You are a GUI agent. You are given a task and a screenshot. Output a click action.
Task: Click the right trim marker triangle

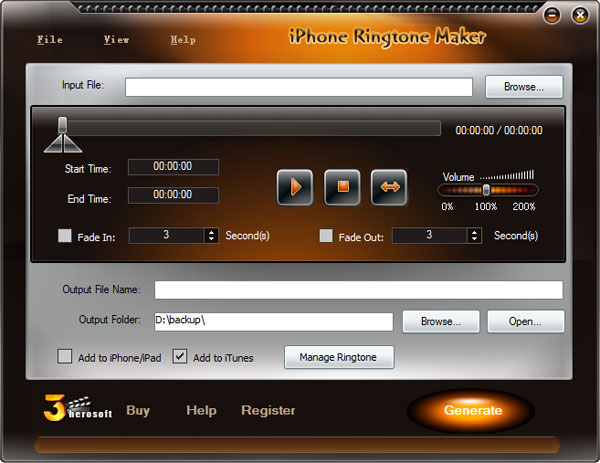pos(73,144)
